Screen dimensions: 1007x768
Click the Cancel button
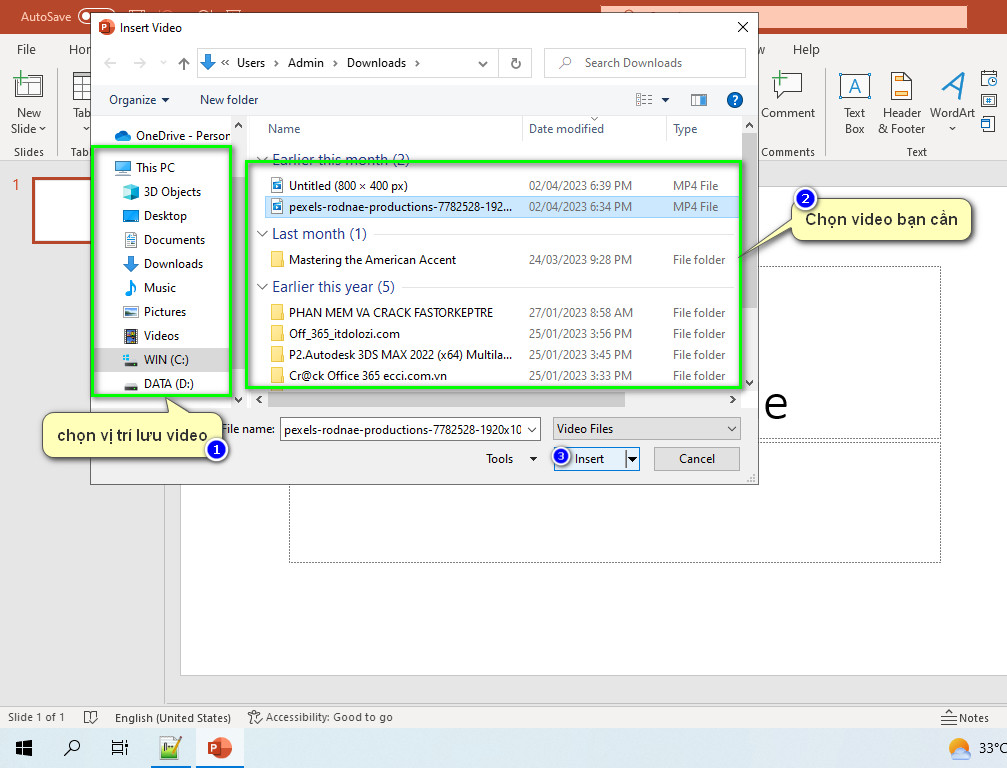697,459
